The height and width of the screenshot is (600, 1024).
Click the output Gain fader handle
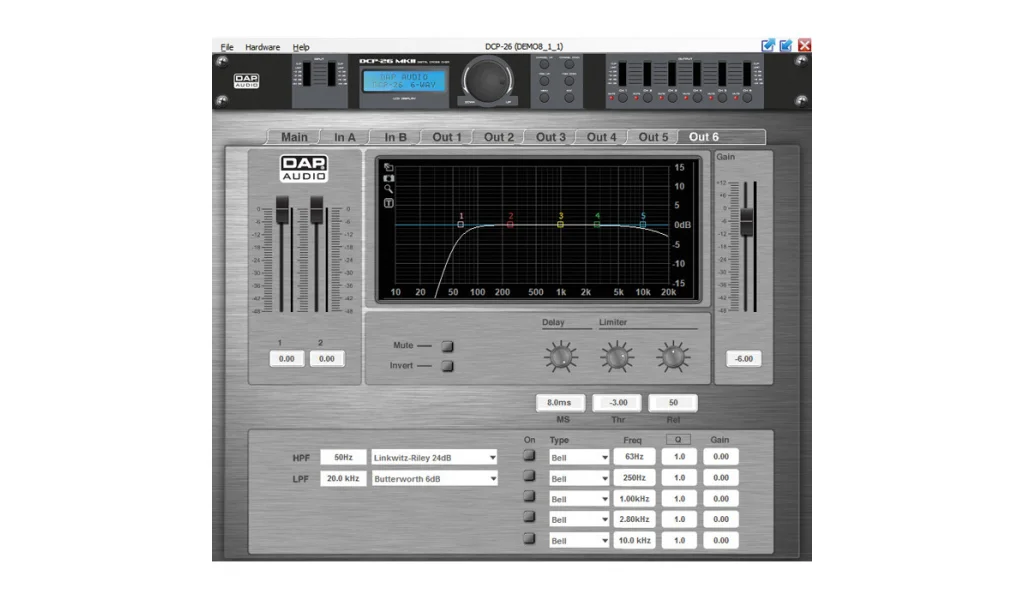click(x=746, y=222)
